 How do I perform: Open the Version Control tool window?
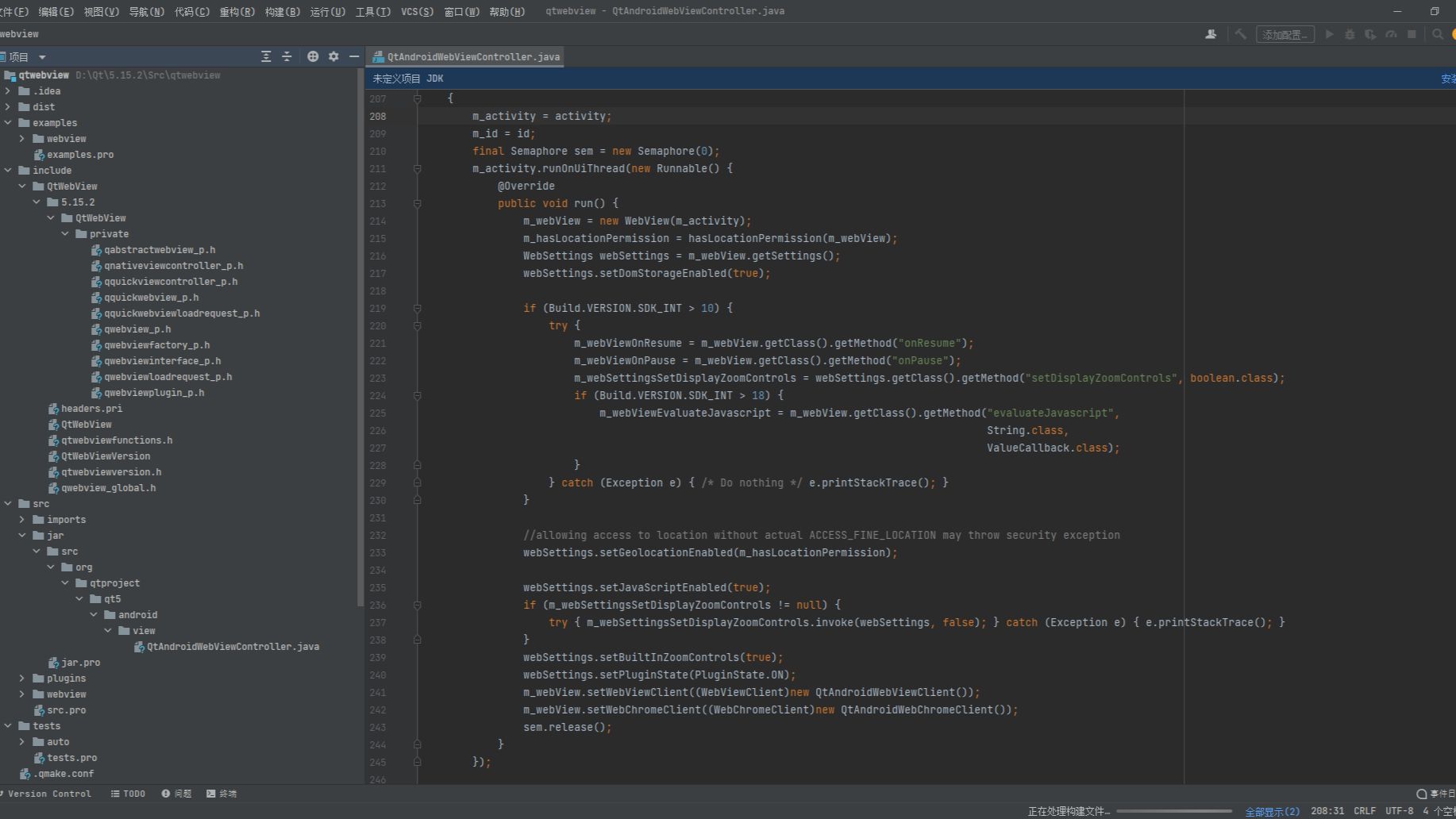46,794
